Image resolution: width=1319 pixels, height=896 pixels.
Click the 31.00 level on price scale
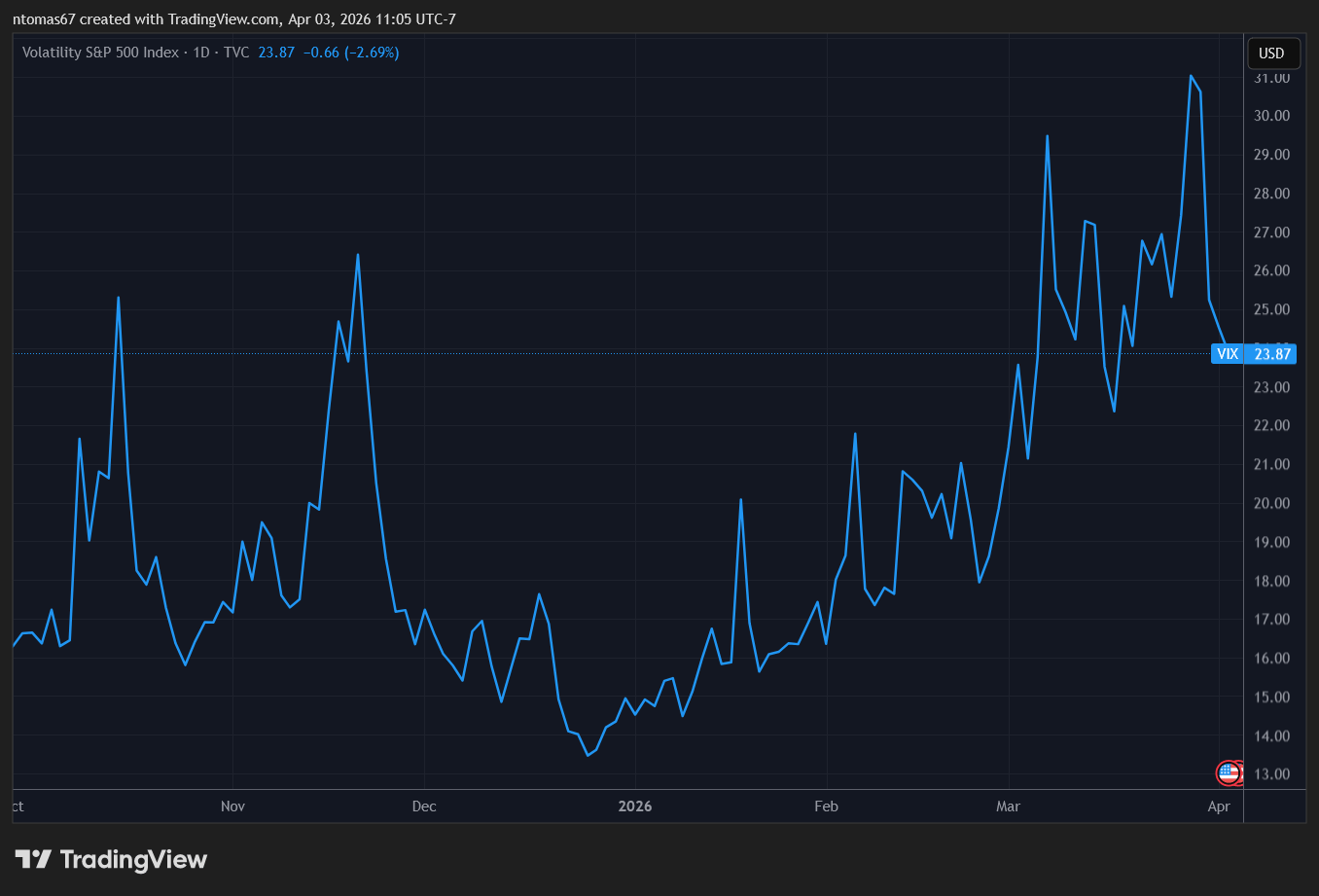point(1271,78)
